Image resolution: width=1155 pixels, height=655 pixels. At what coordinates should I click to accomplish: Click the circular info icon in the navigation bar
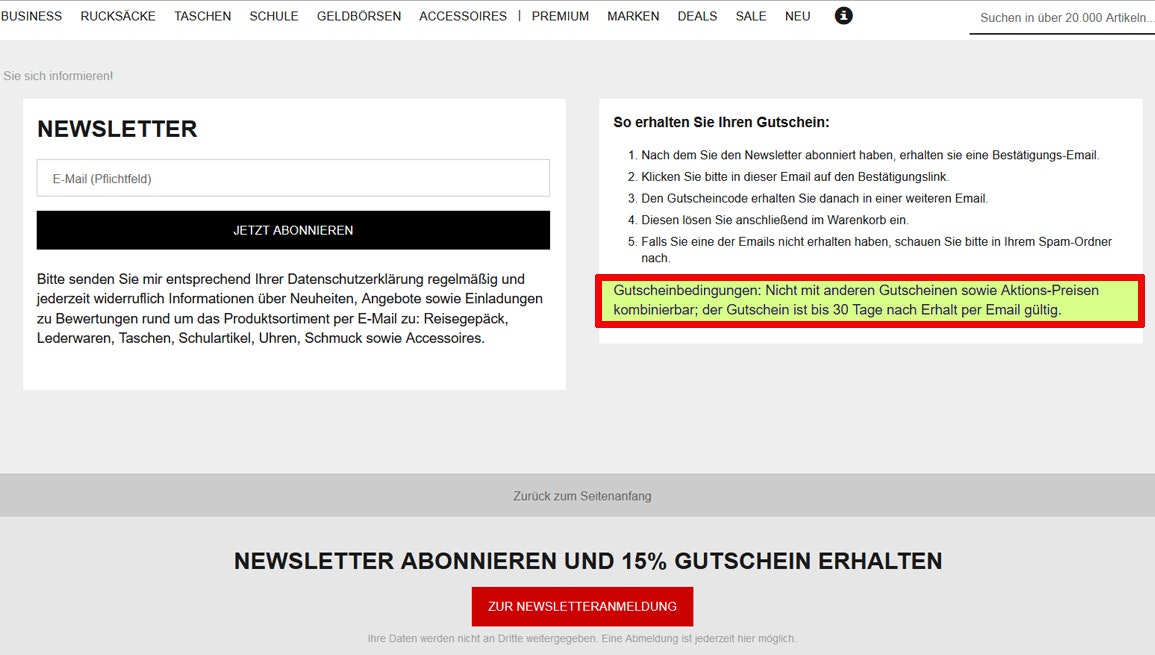(843, 15)
